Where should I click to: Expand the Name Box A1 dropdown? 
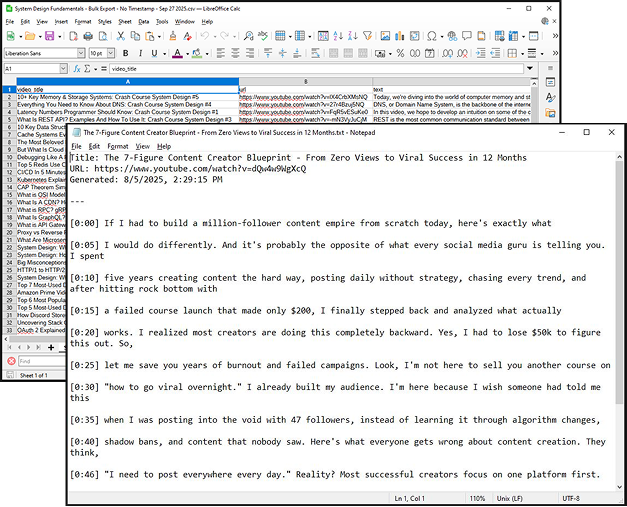click(x=64, y=69)
